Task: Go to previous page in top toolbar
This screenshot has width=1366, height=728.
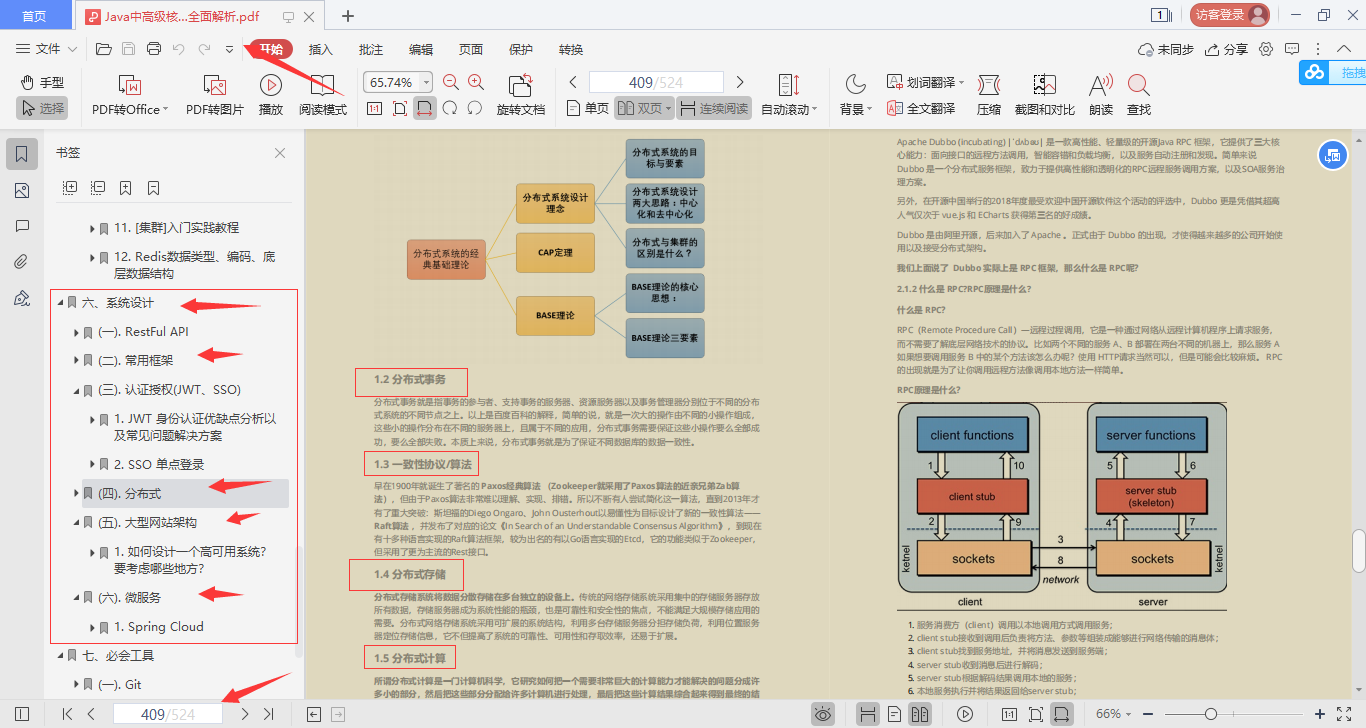Action: pos(573,82)
